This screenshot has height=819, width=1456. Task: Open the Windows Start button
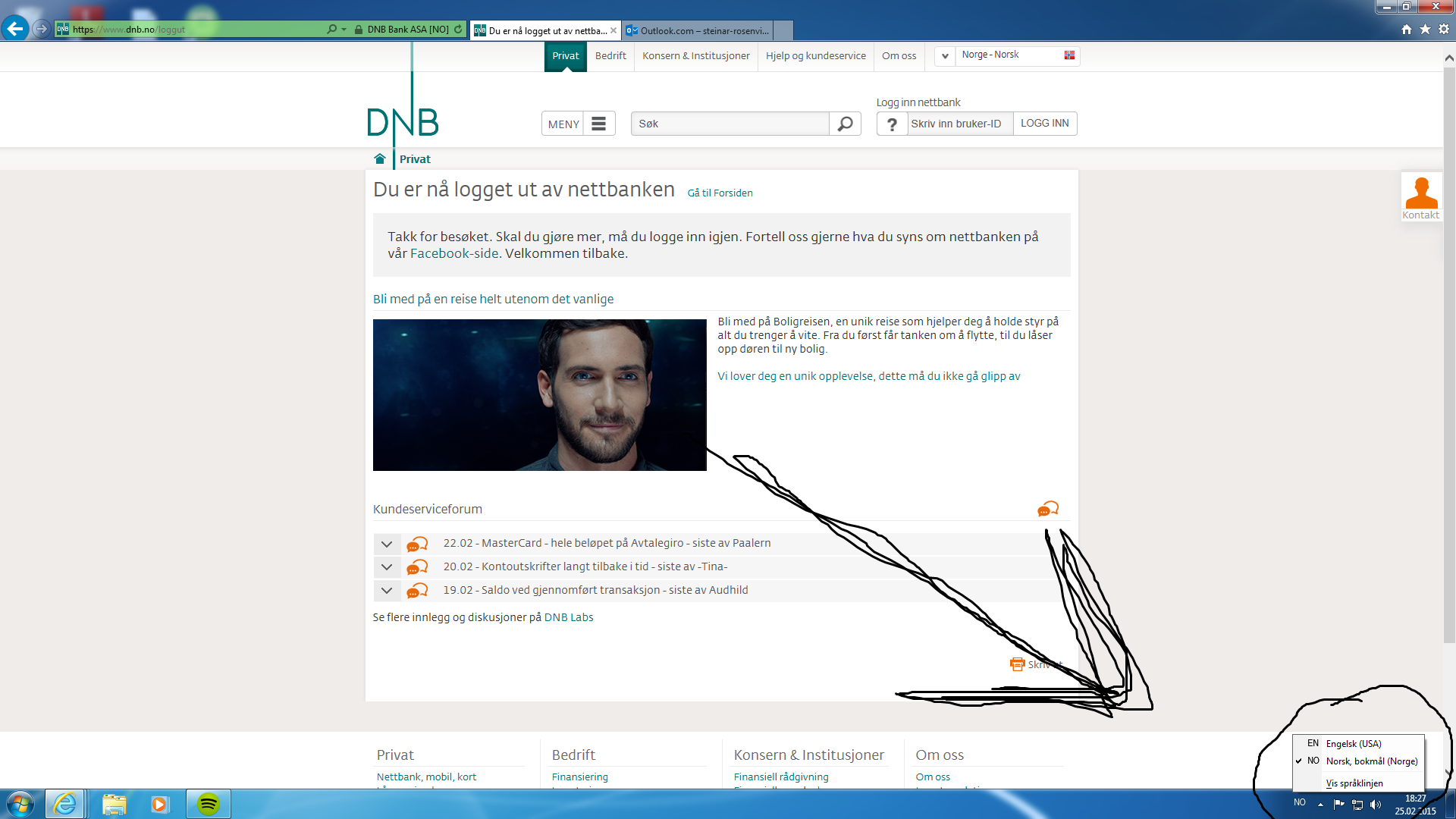click(x=20, y=804)
